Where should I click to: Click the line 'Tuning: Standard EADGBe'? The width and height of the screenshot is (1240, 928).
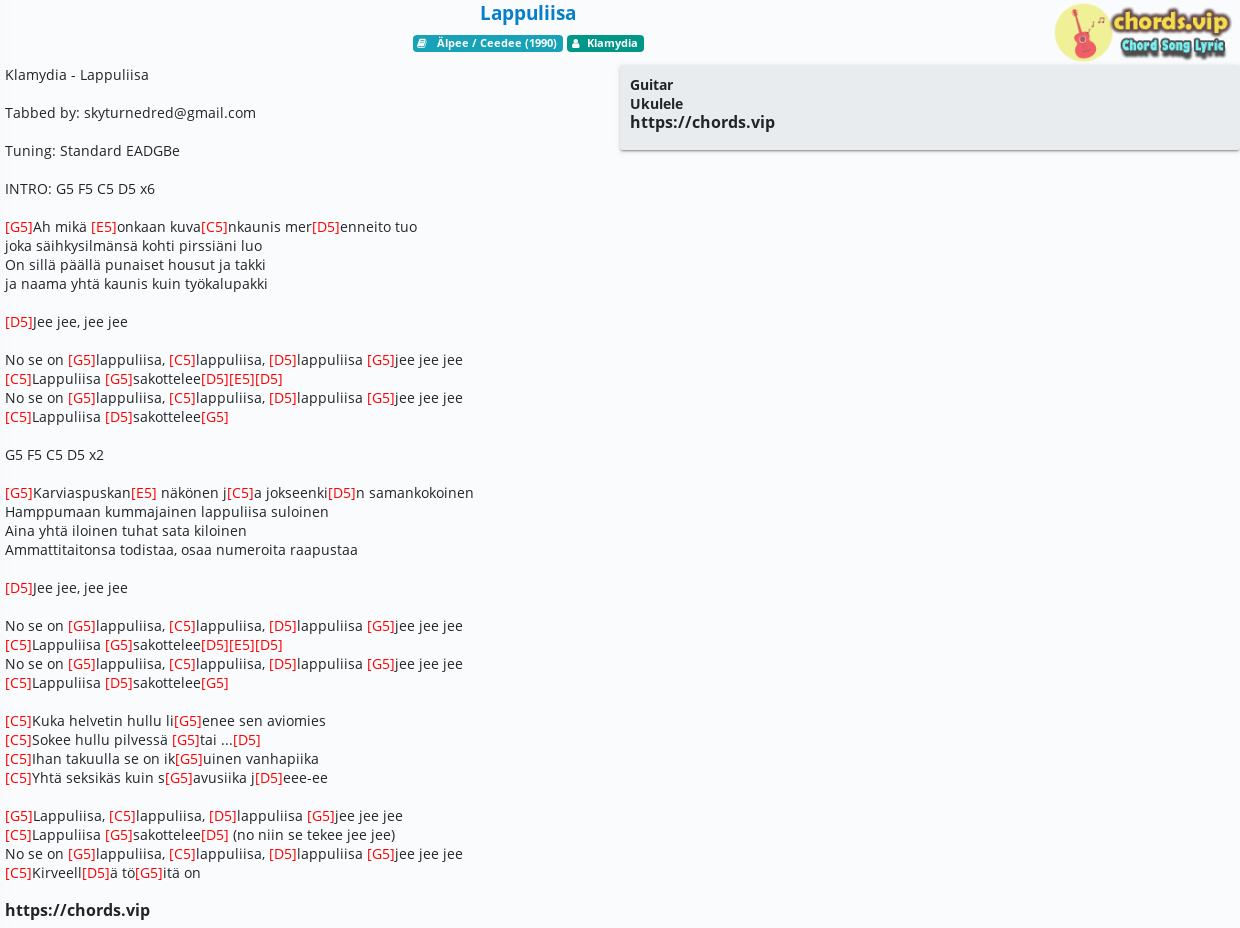[x=92, y=151]
